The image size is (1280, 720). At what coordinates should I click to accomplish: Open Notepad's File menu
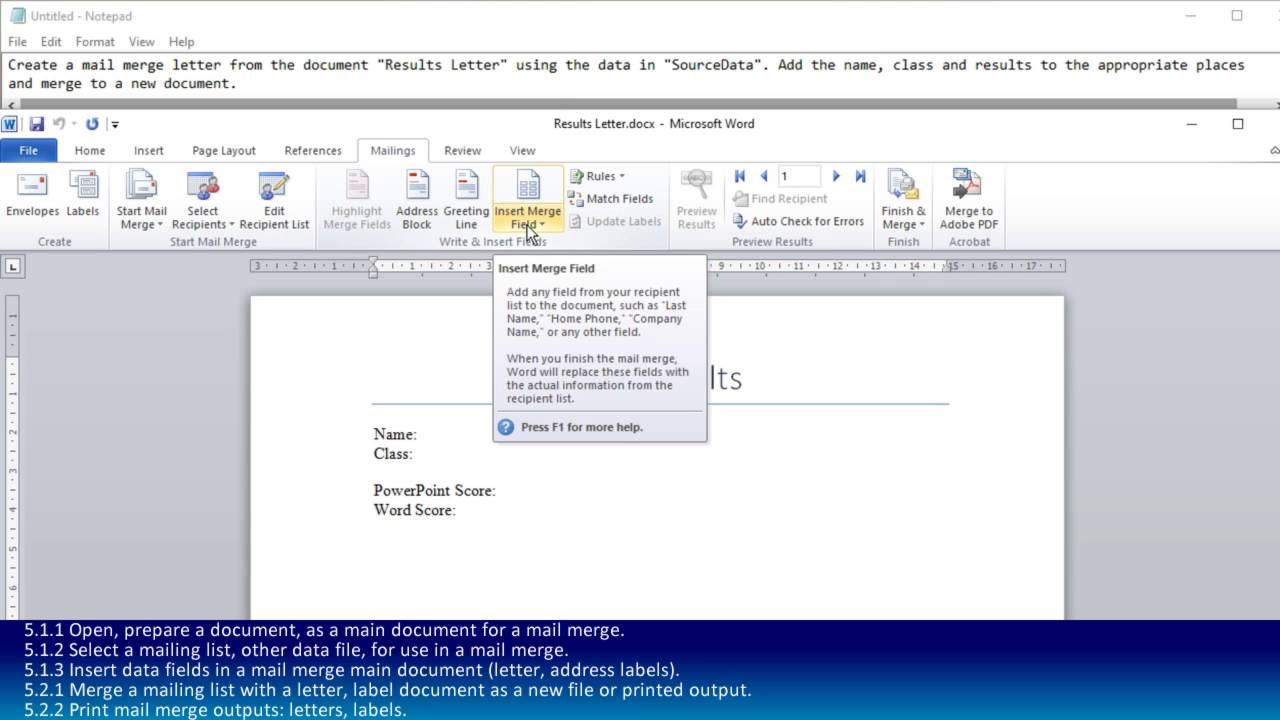click(x=17, y=42)
